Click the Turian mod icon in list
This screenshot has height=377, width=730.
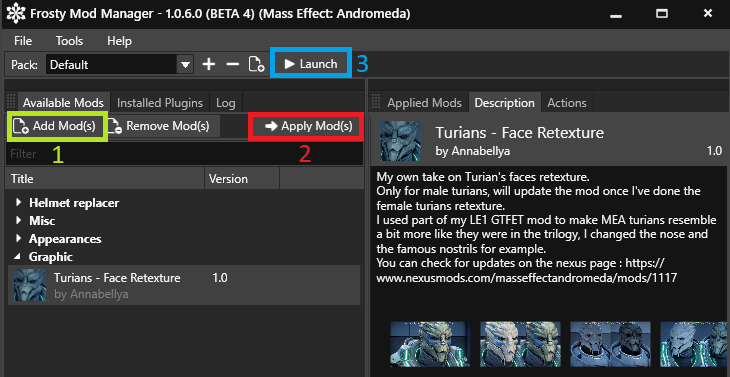(x=30, y=285)
